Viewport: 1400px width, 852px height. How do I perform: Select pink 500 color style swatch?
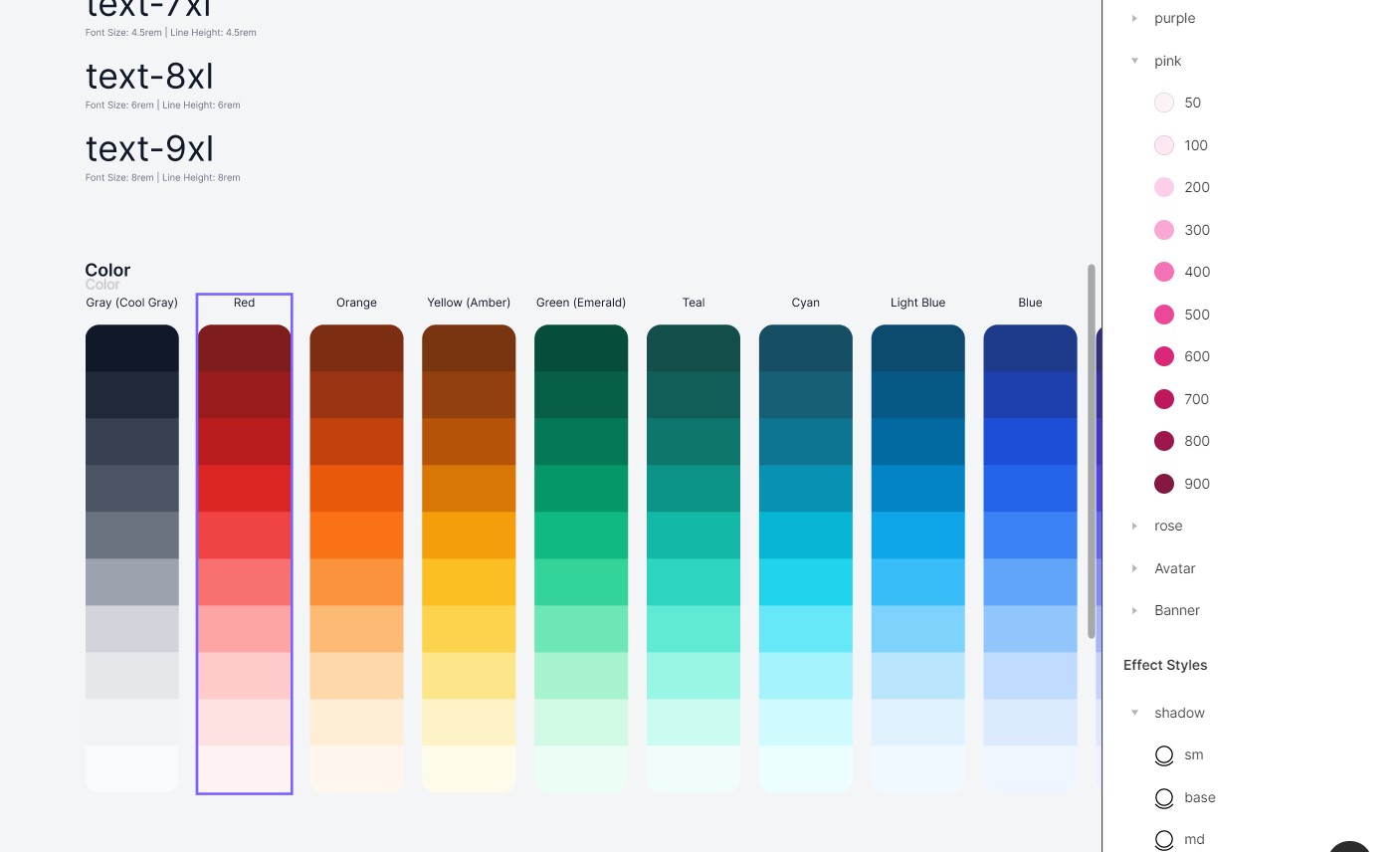click(1164, 315)
